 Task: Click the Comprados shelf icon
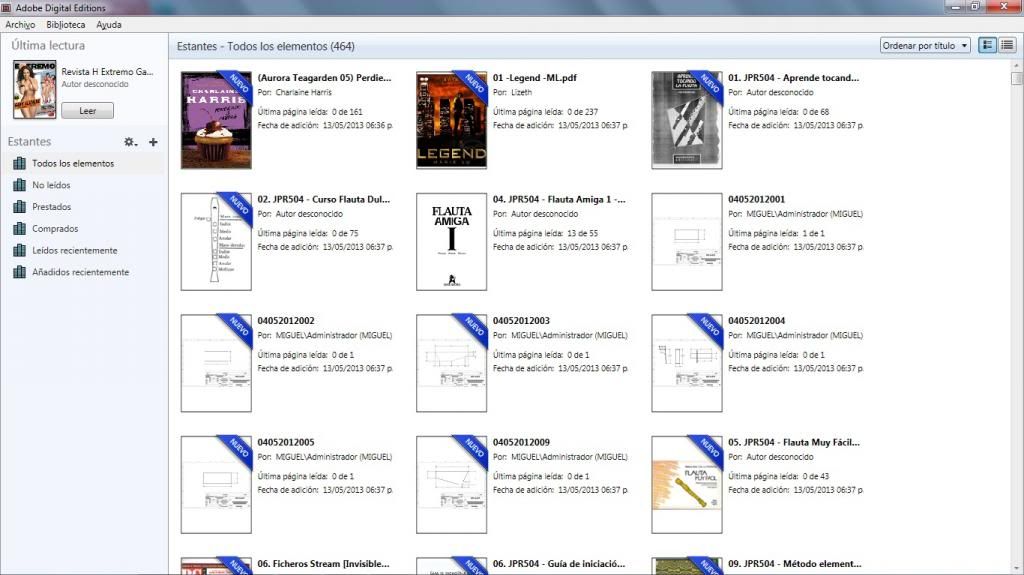pyautogui.click(x=20, y=229)
